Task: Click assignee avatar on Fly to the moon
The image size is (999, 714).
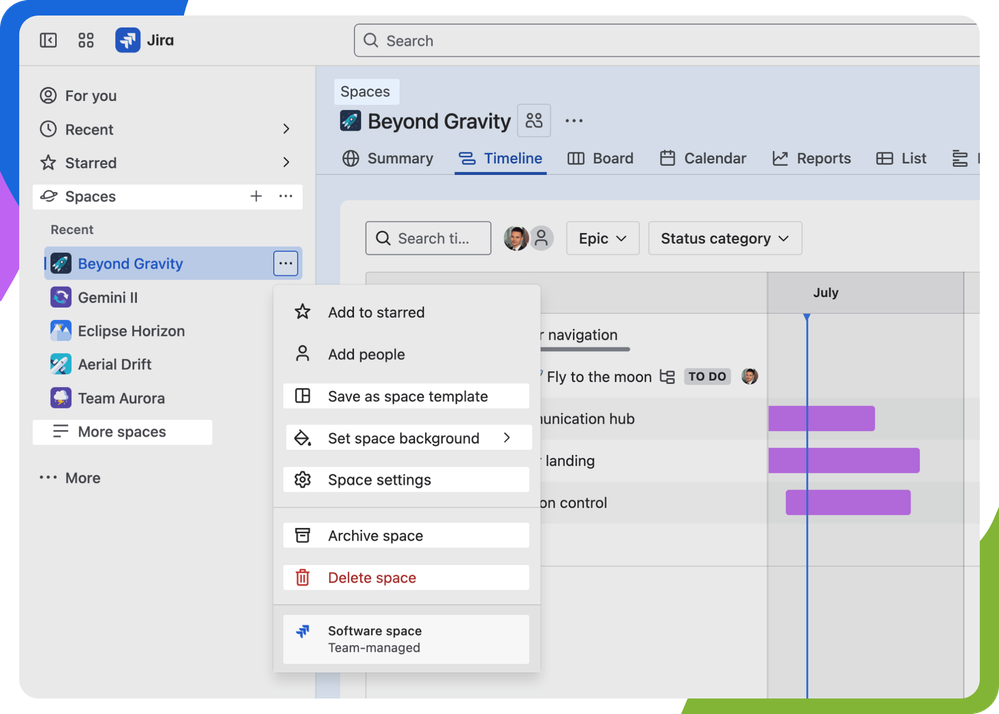Action: click(750, 376)
